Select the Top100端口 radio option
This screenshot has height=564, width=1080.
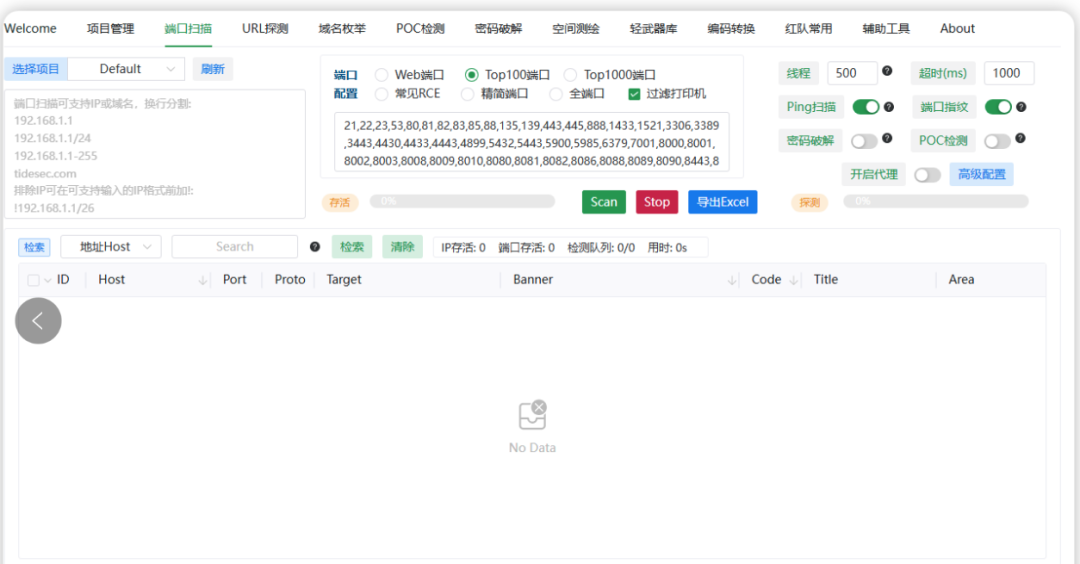[471, 74]
